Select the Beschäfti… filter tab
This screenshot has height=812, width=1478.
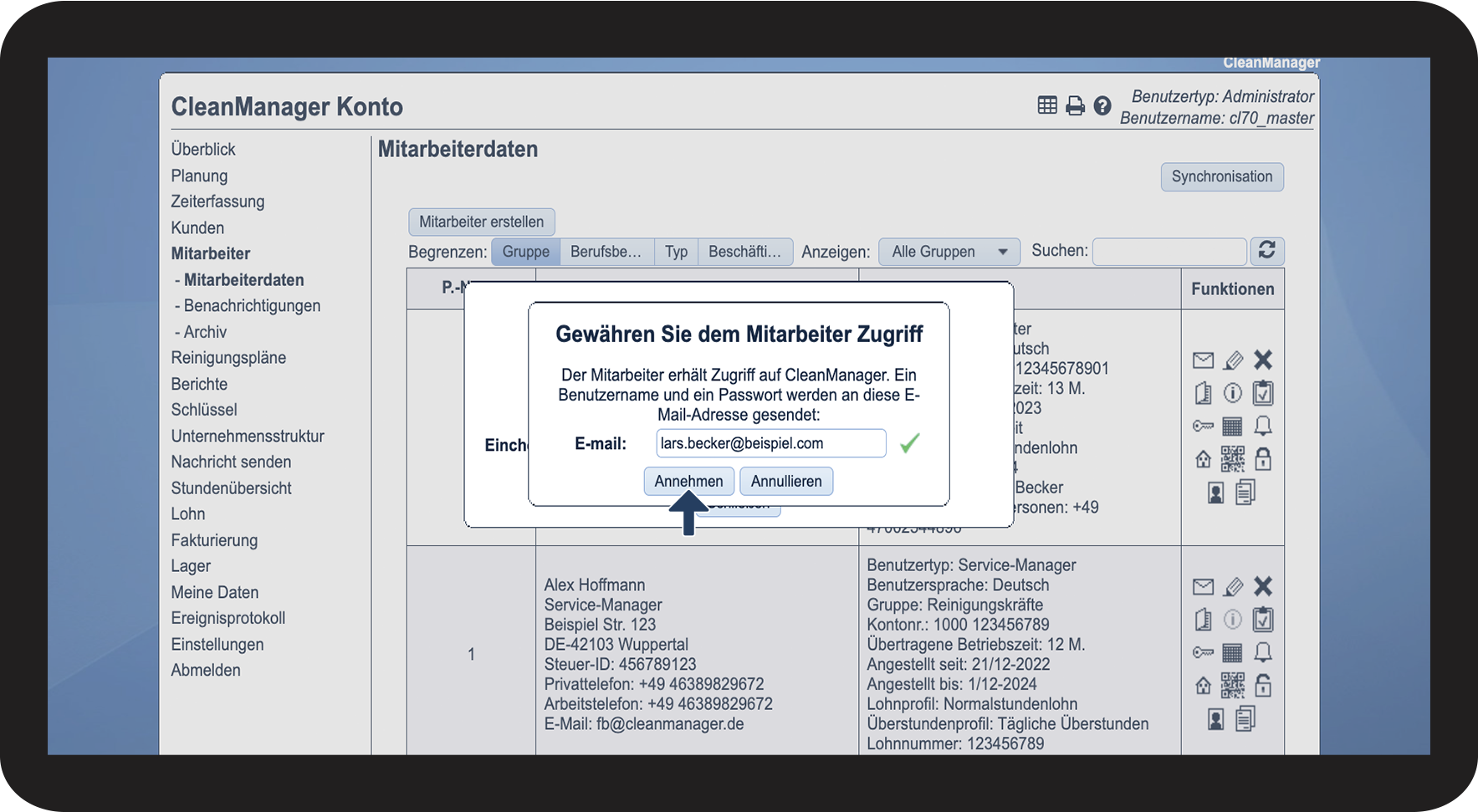[744, 252]
